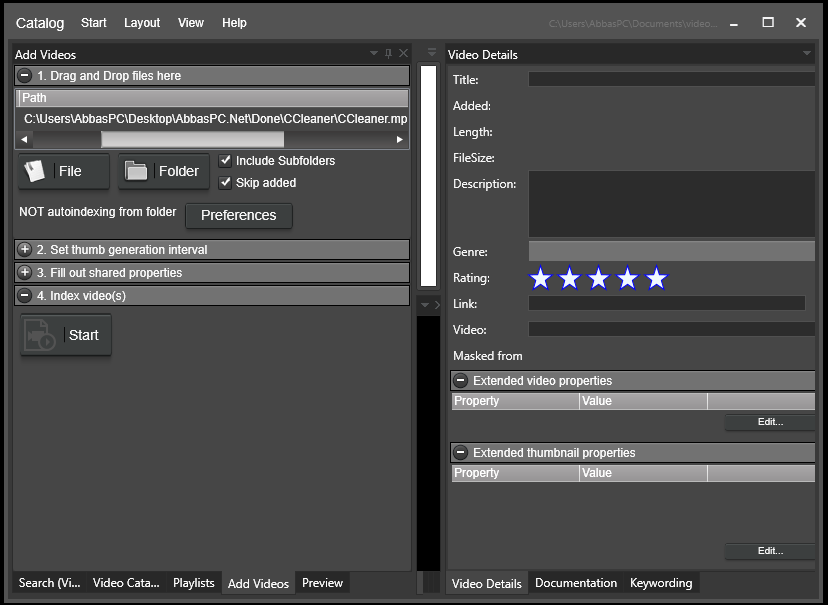Collapse Extended video properties section
This screenshot has width=828, height=605.
pos(460,381)
